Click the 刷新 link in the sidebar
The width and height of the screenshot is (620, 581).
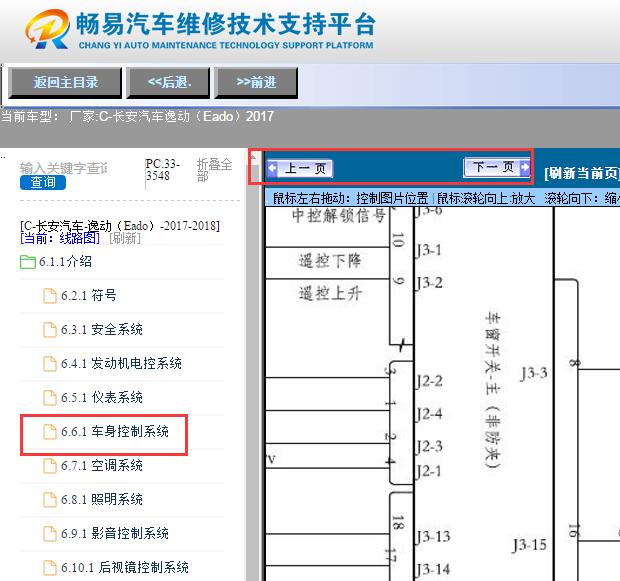(125, 238)
